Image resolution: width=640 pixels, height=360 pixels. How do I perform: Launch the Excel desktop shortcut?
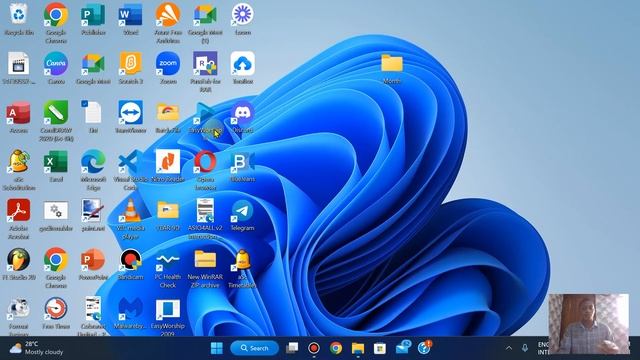pyautogui.click(x=56, y=167)
